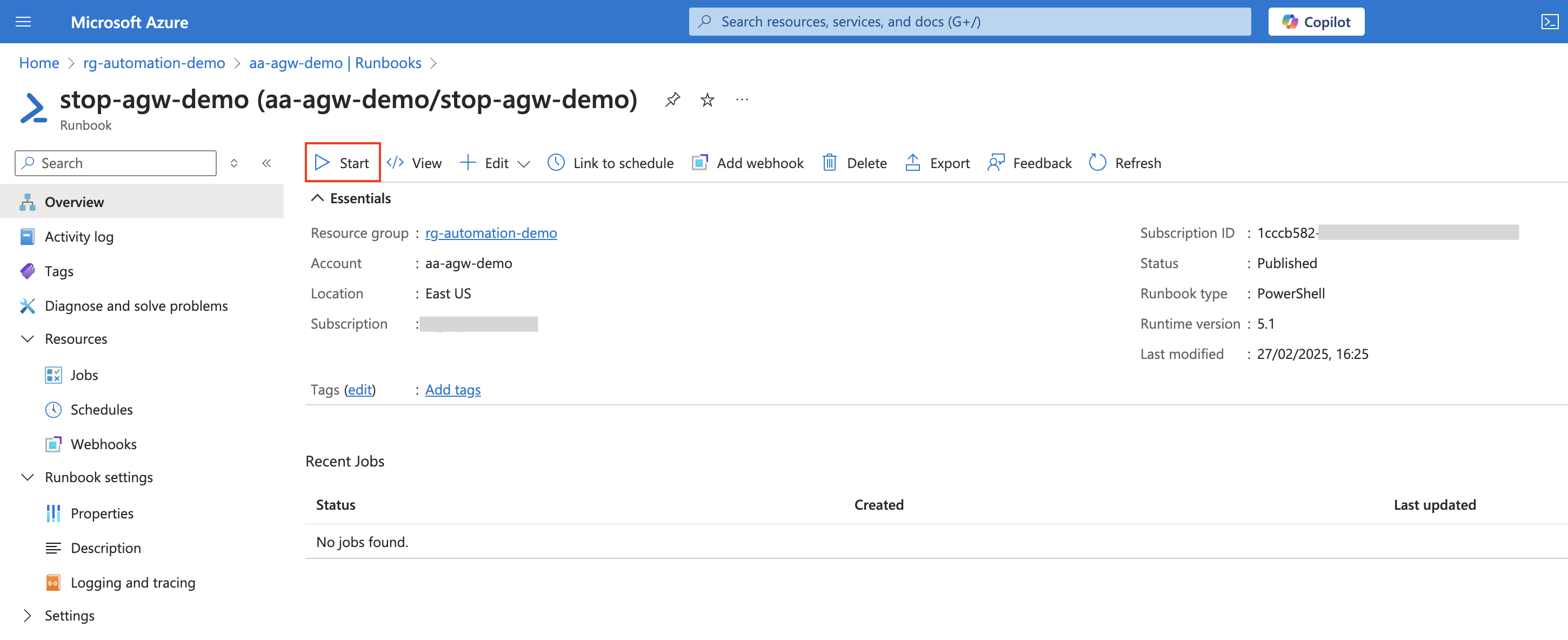1568x640 pixels.
Task: Send Feedback from the toolbar
Action: point(1029,163)
